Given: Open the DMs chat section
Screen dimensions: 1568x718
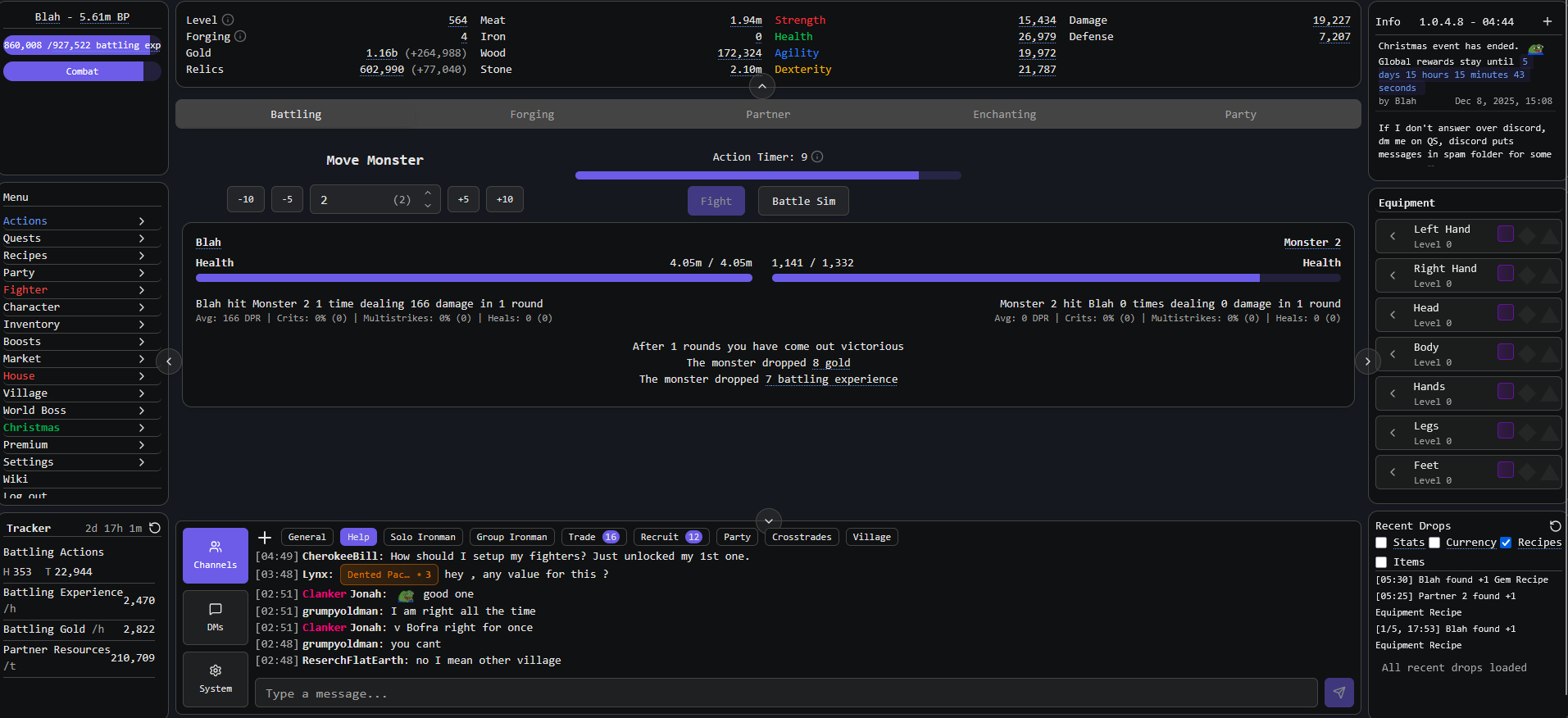Looking at the screenshot, I should 216,617.
